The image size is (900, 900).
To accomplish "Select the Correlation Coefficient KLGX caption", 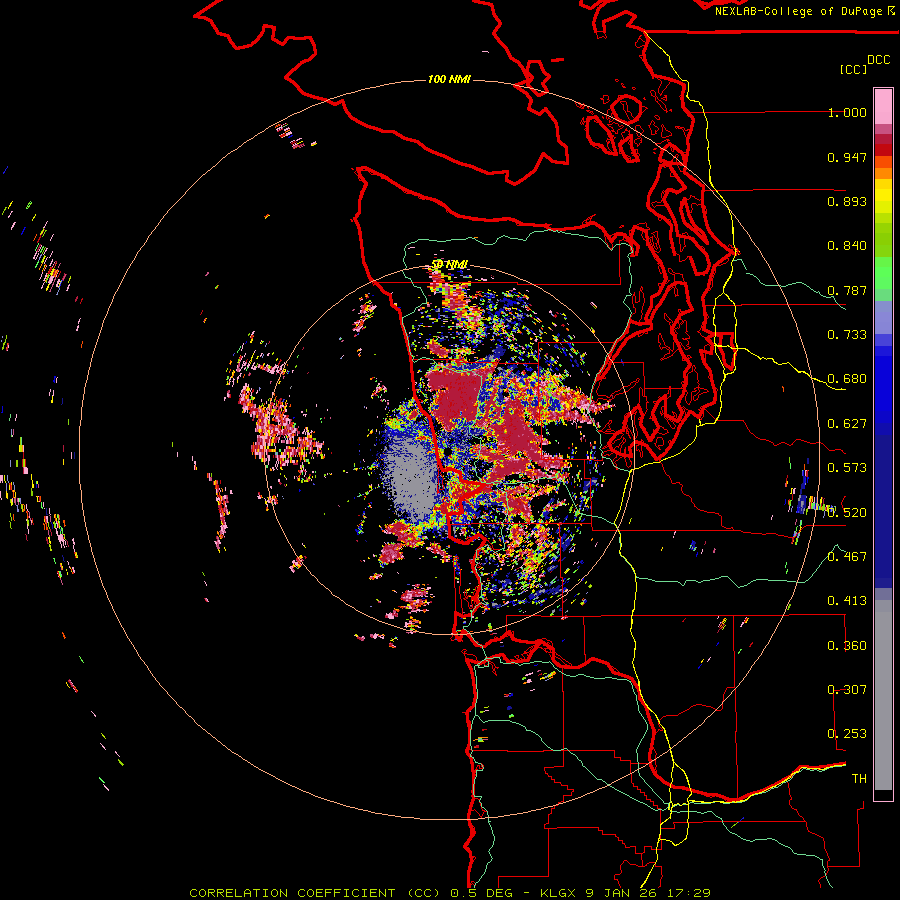I will (x=450, y=893).
